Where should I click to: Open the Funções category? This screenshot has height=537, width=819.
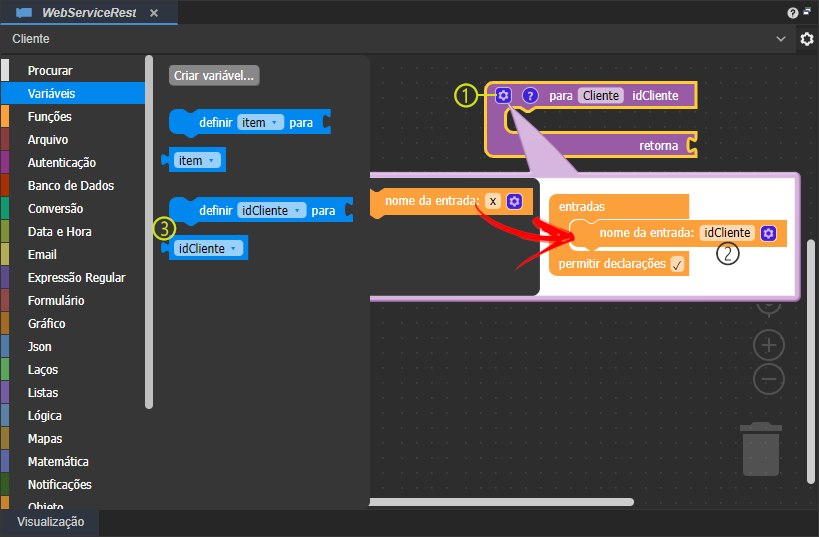[73, 116]
